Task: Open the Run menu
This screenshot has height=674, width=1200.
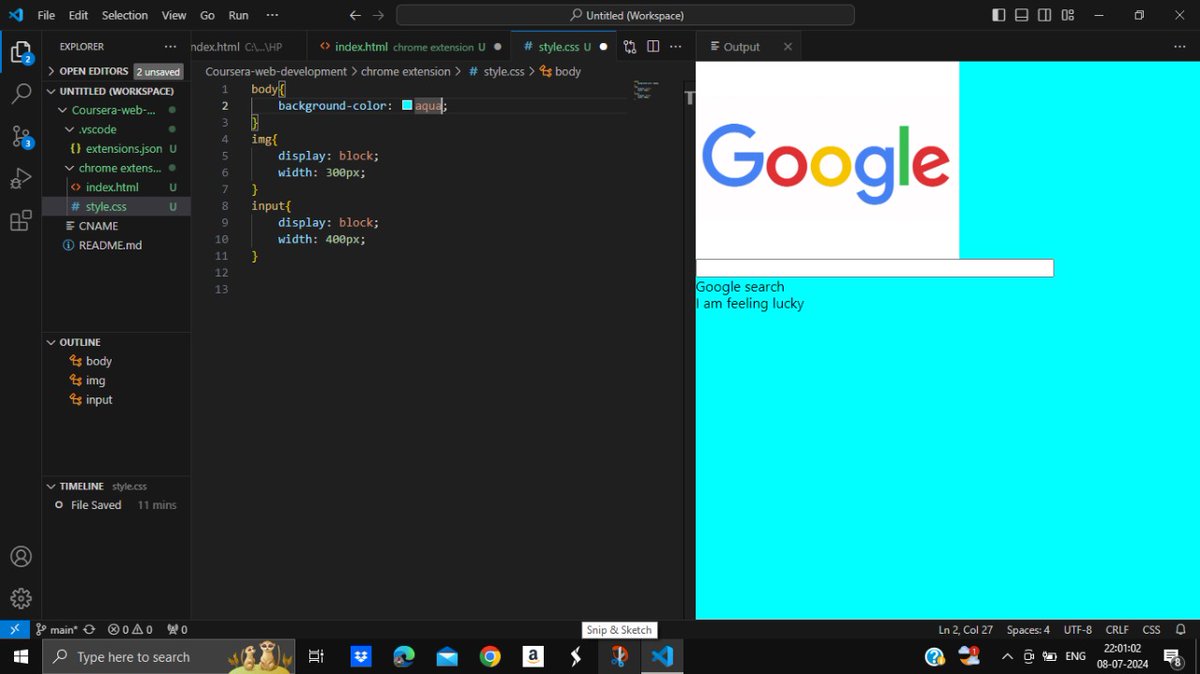Action: (x=238, y=15)
